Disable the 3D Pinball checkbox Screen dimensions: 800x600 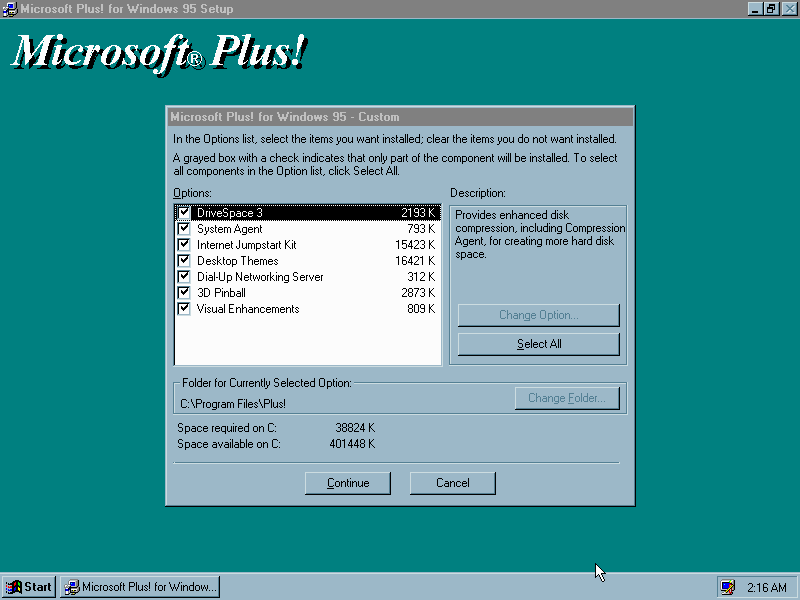pyautogui.click(x=184, y=293)
